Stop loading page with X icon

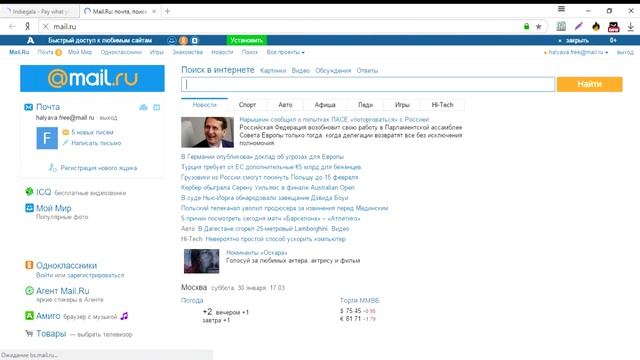point(45,27)
